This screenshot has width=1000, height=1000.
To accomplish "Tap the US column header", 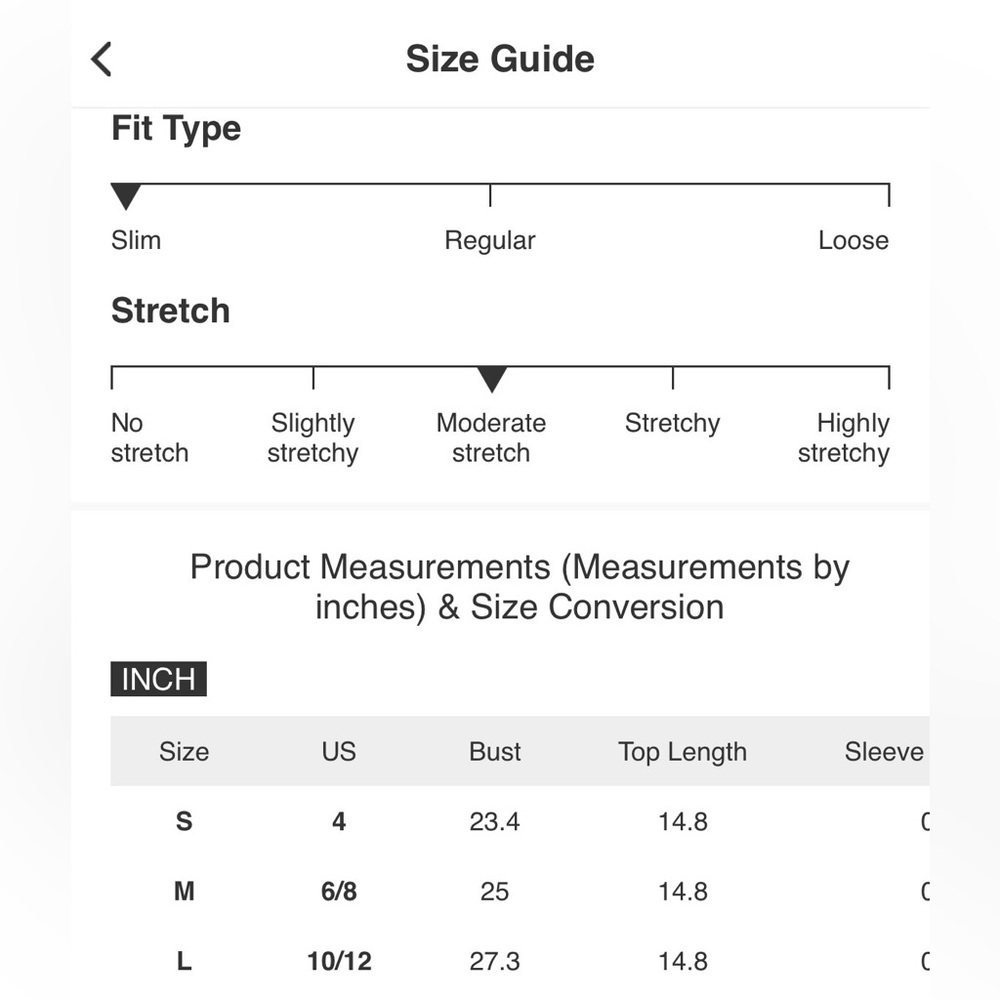I will [339, 751].
